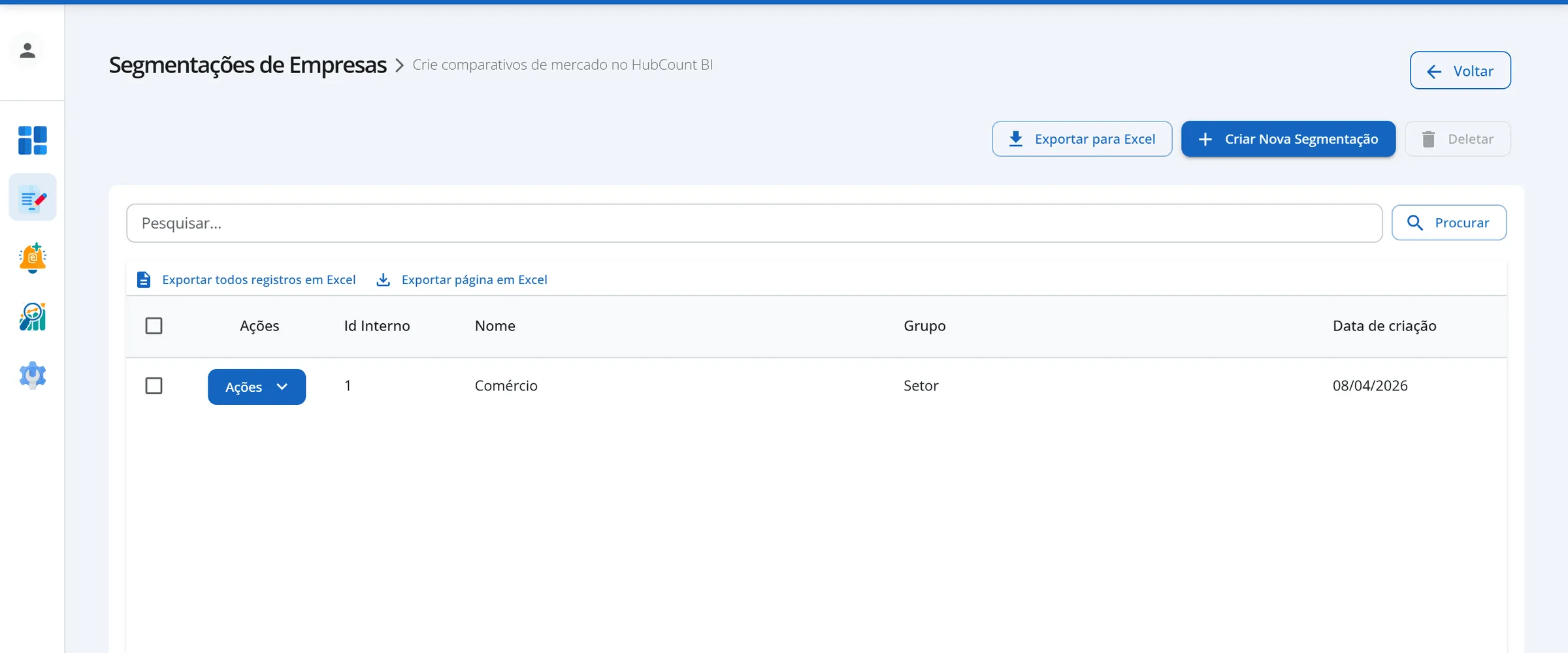Viewport: 1568px width, 653px height.
Task: Go back with the Voltar button
Action: click(x=1460, y=71)
